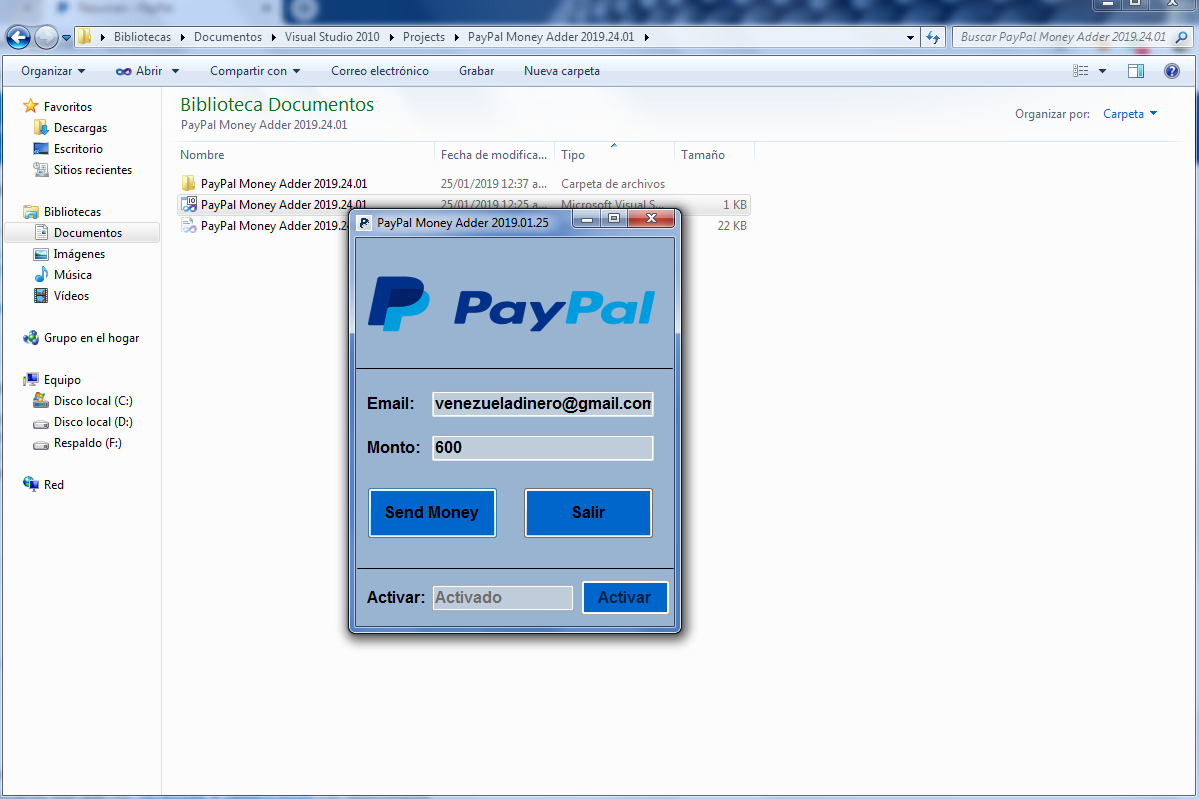Screen dimensions: 1199x799
Task: Open Descargas in the sidebar
Action: pyautogui.click(x=80, y=128)
